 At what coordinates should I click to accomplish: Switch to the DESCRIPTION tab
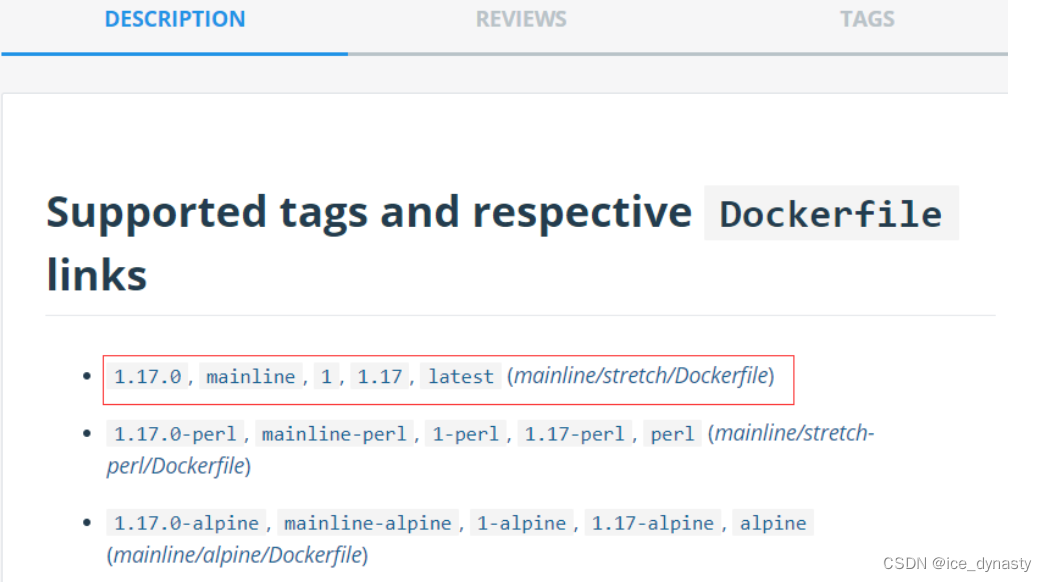pyautogui.click(x=175, y=18)
